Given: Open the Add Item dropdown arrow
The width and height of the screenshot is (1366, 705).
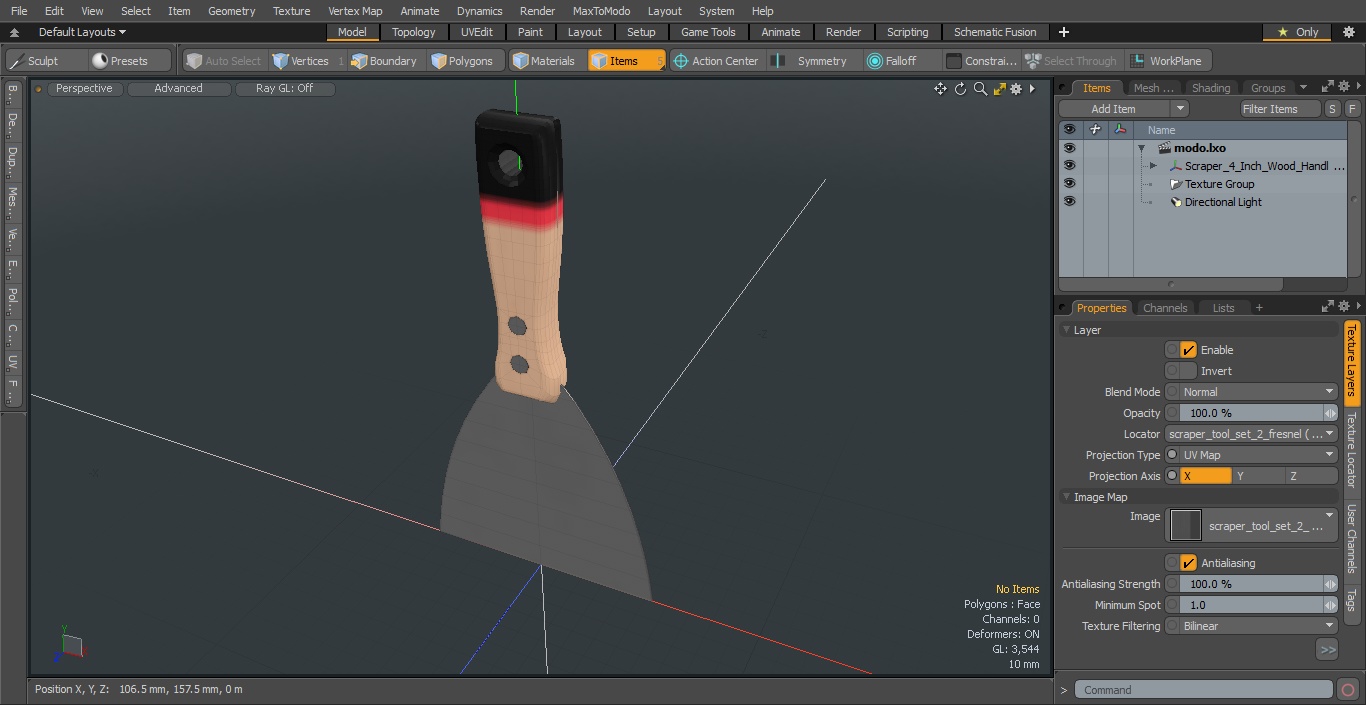Looking at the screenshot, I should pos(1180,109).
